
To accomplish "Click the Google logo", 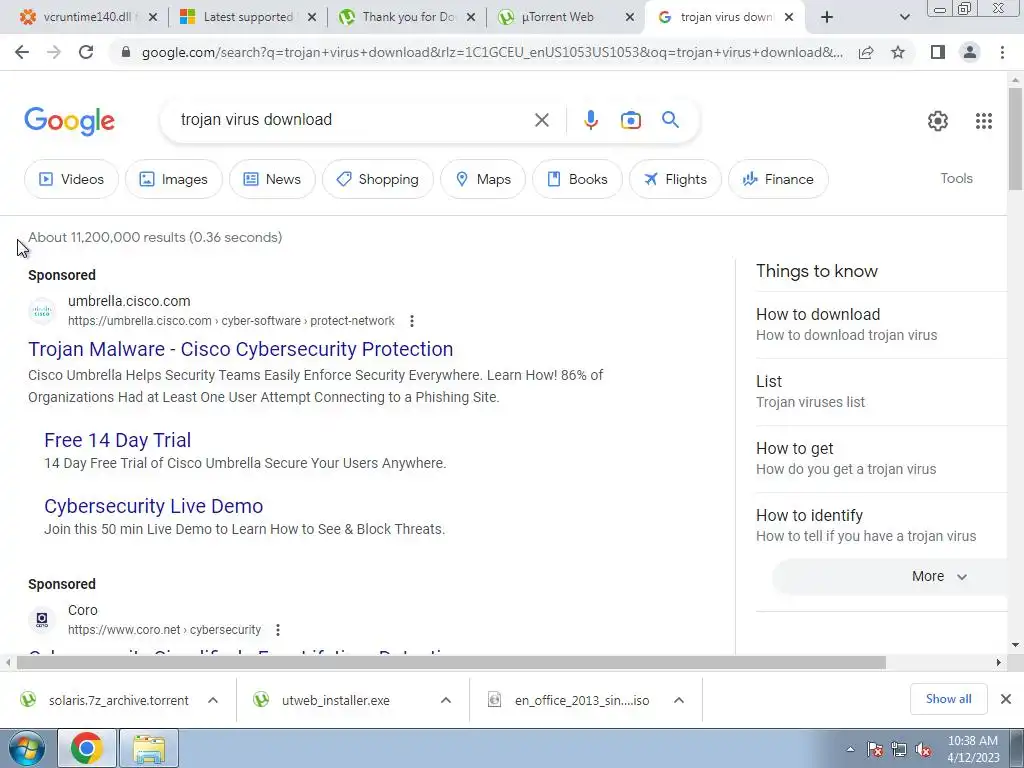I will [x=69, y=121].
